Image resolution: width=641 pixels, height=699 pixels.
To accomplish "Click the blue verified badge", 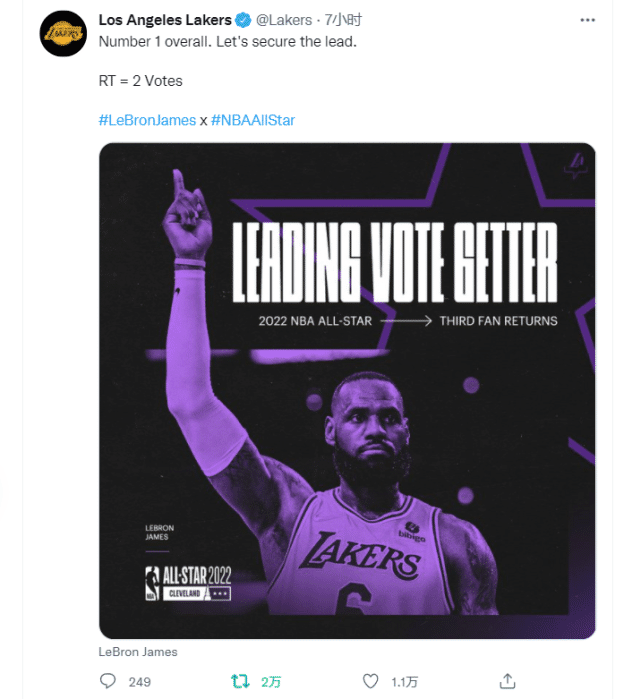I will [242, 20].
